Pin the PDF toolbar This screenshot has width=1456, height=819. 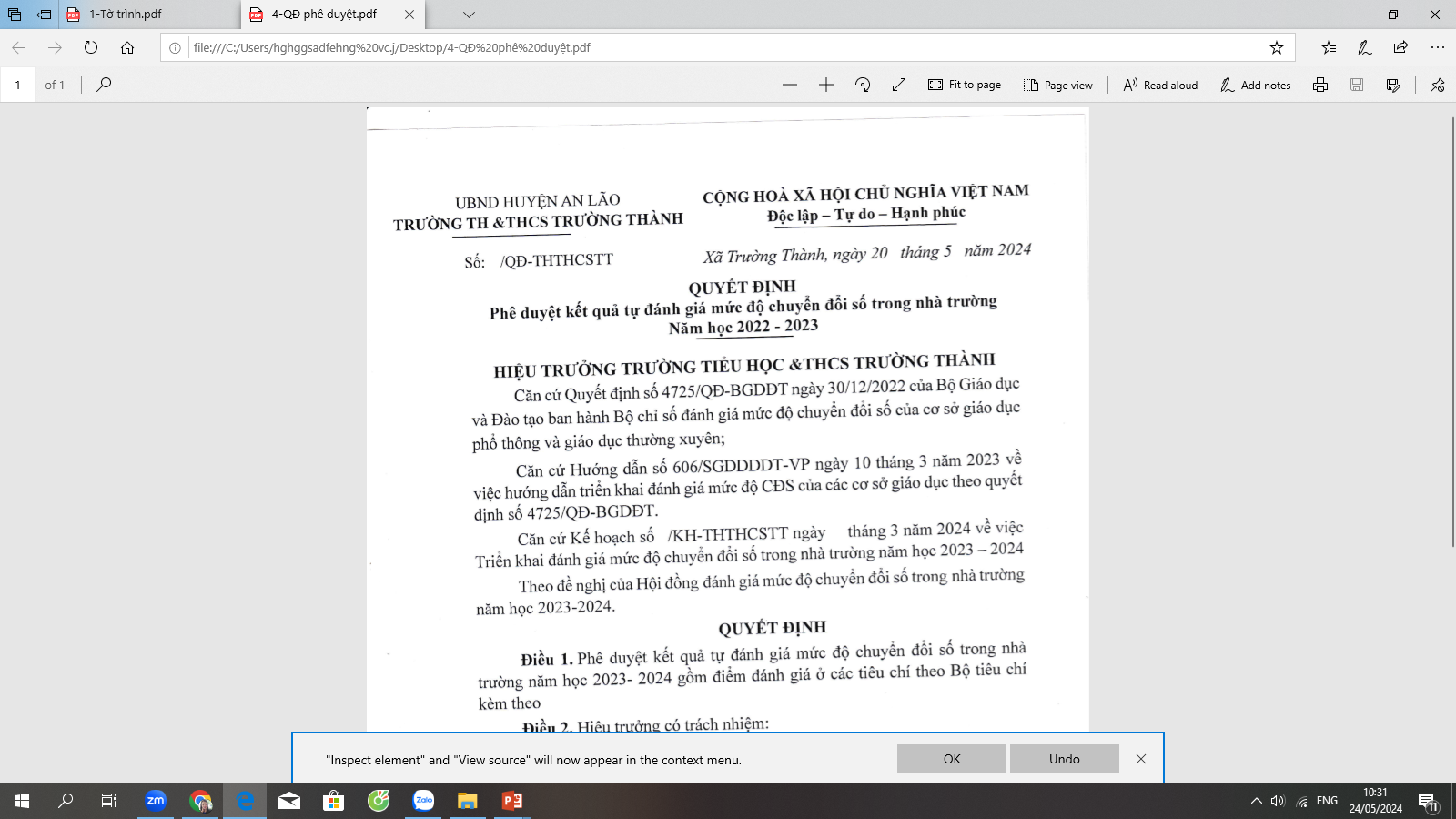(x=1438, y=85)
